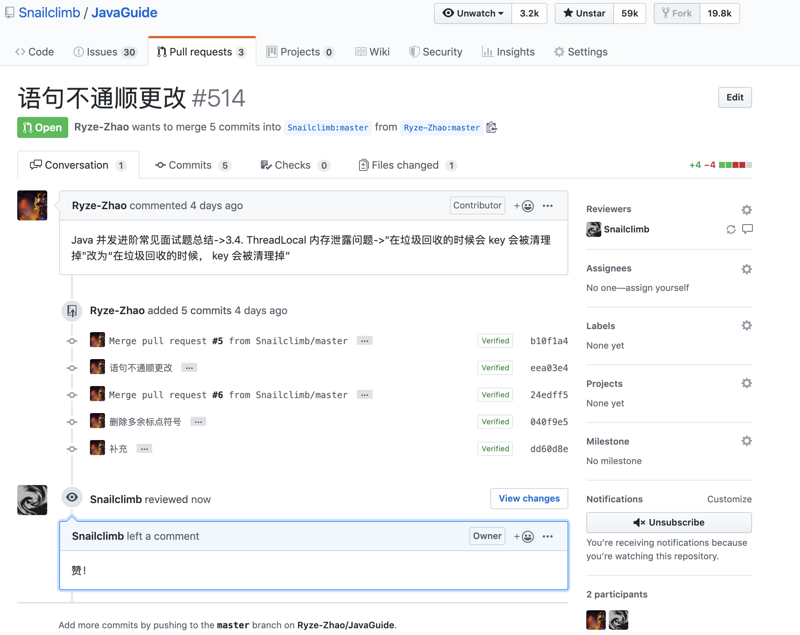Click the View changes button
Screen dimensions: 800x635
click(528, 498)
